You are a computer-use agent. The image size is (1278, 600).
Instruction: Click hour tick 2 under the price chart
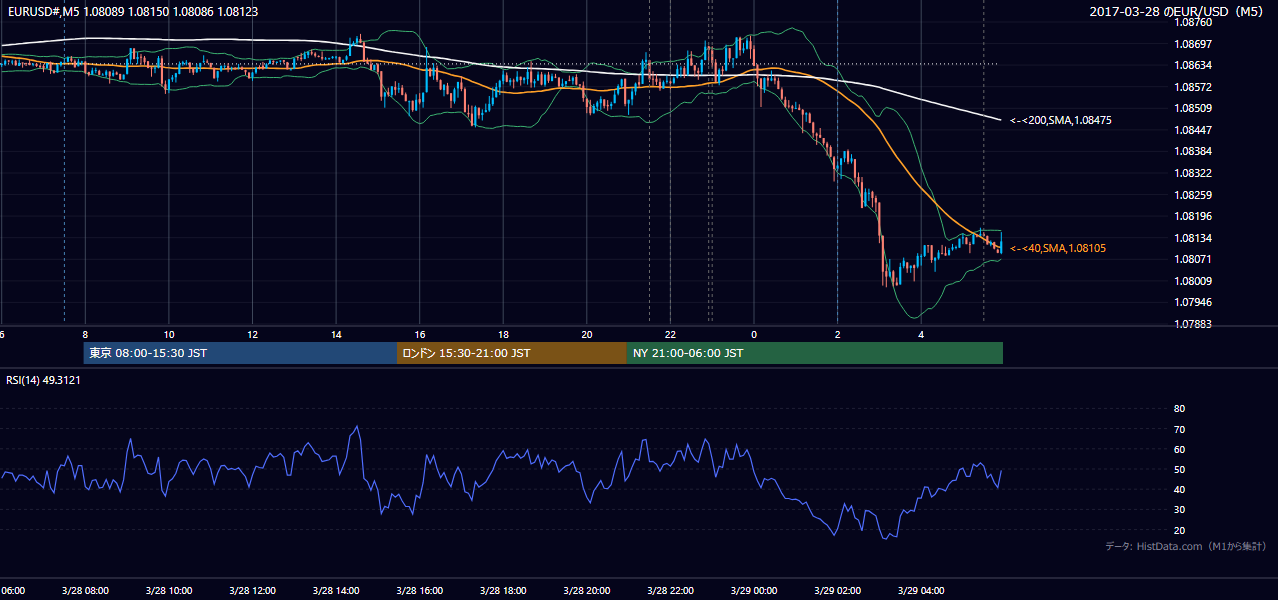point(838,335)
